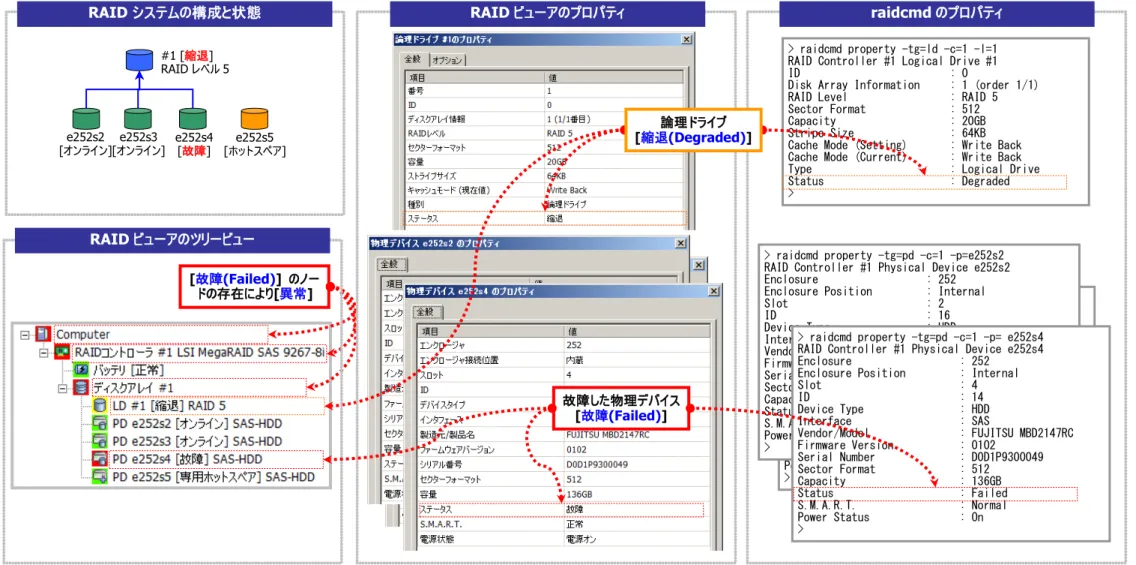Open 全般 tab in e252s4 properties dialog
Screen dimensions: 1136x565
[x=427, y=312]
